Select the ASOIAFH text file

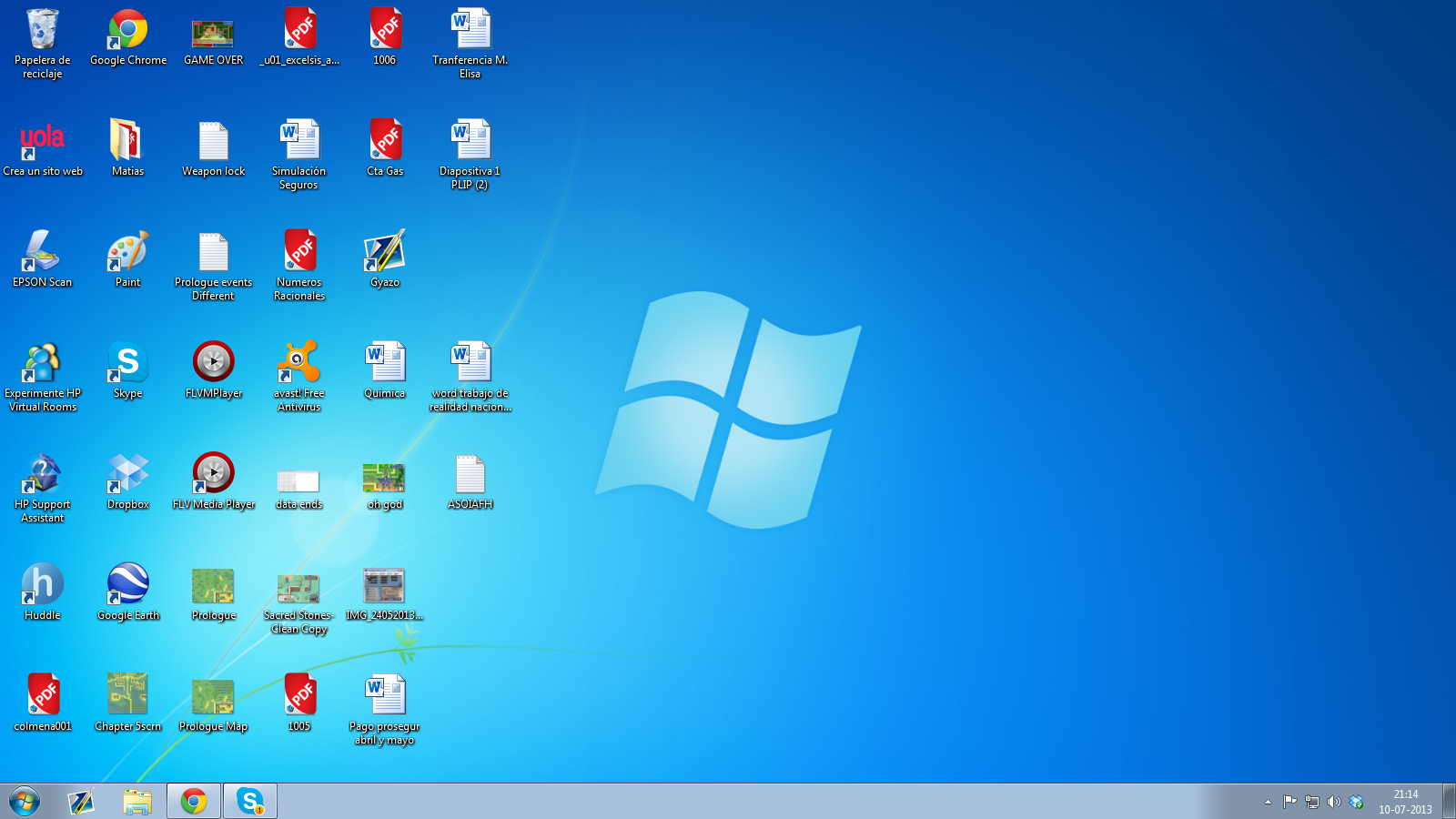(470, 482)
